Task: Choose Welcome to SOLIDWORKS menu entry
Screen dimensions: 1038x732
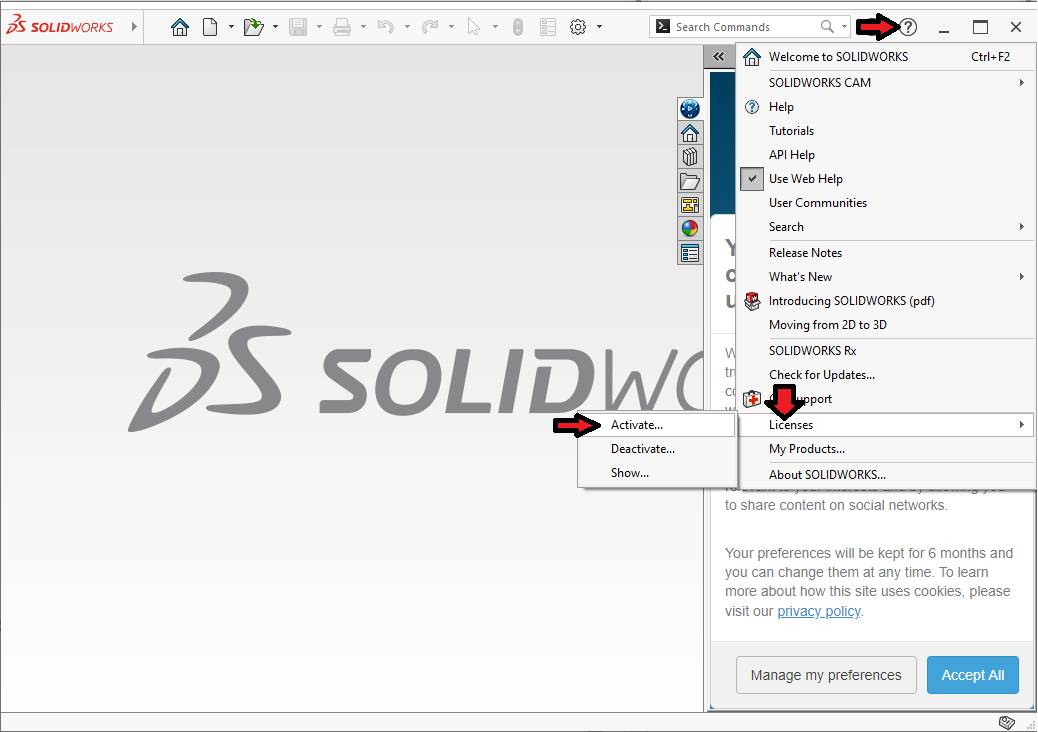Action: click(x=885, y=57)
